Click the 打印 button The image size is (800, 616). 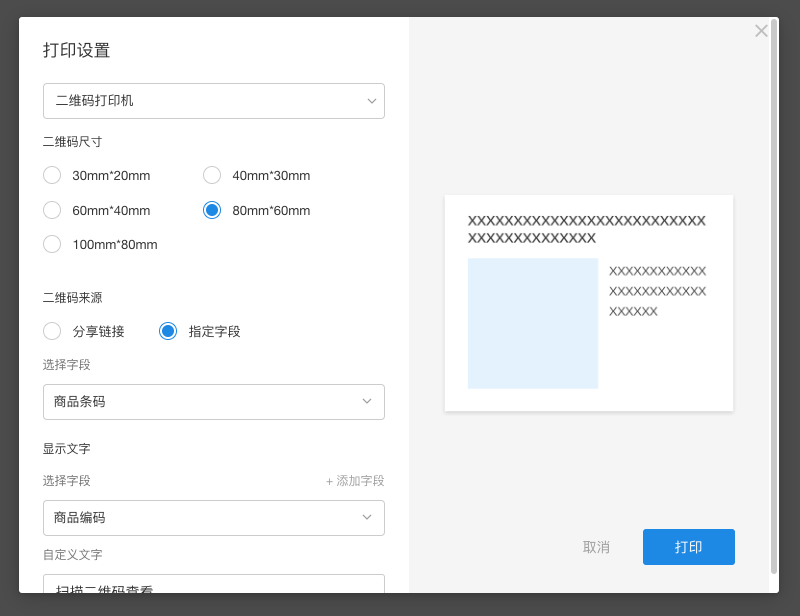click(689, 547)
